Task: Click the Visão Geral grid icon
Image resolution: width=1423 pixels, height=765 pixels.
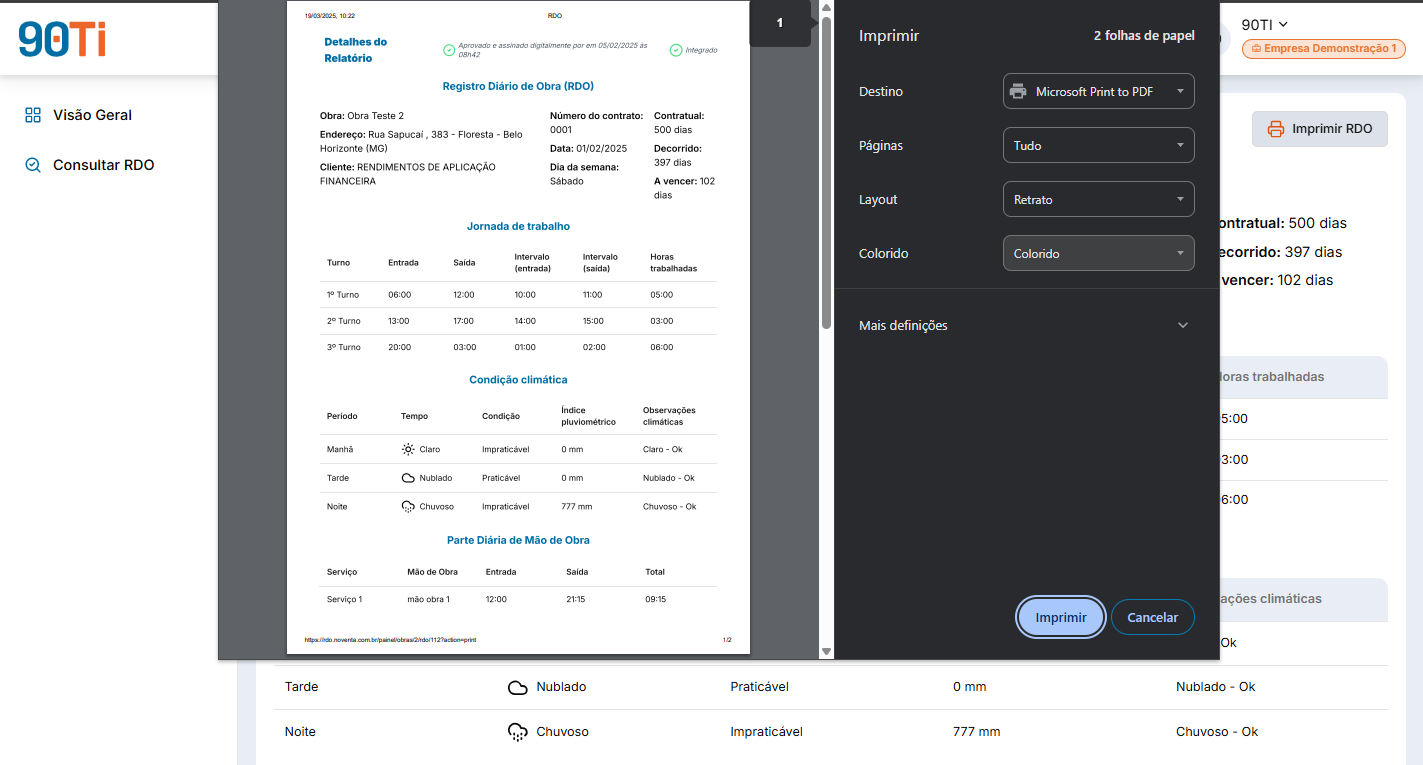Action: coord(33,115)
